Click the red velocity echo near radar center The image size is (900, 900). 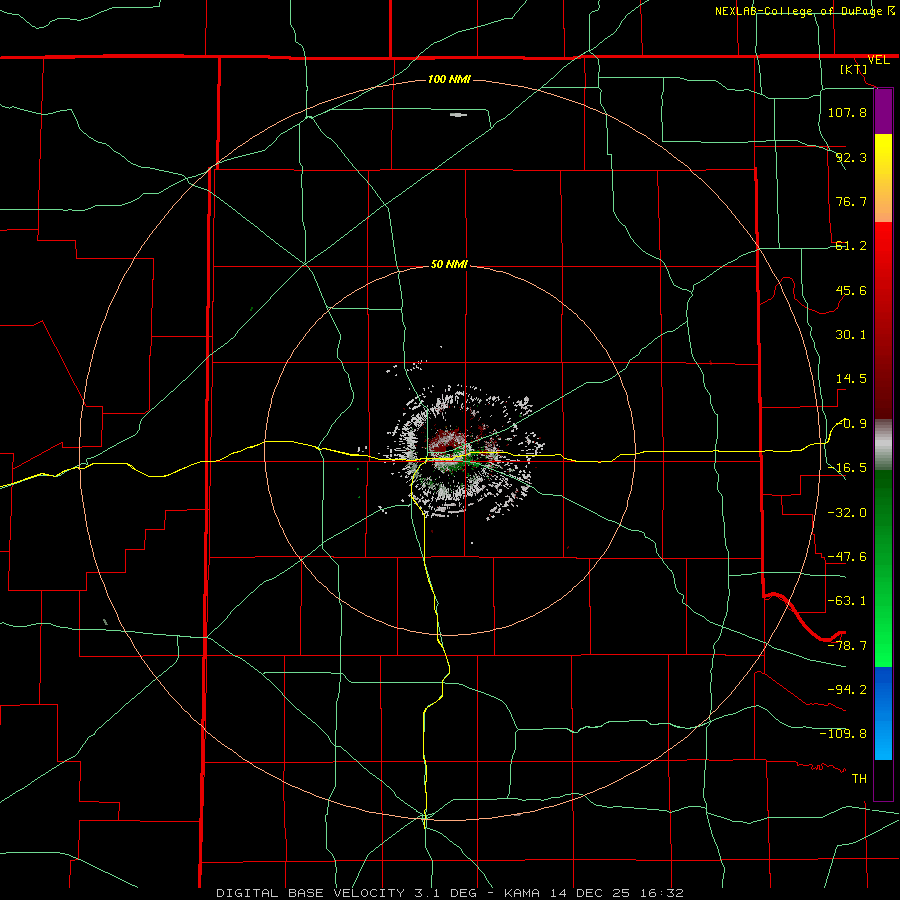click(445, 441)
